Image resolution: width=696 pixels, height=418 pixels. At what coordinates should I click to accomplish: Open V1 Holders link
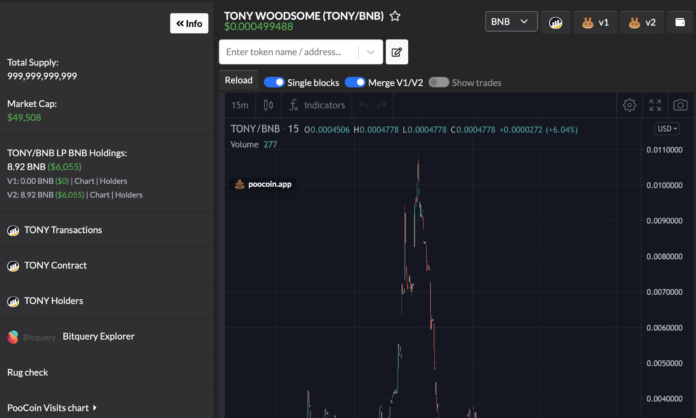coord(113,181)
